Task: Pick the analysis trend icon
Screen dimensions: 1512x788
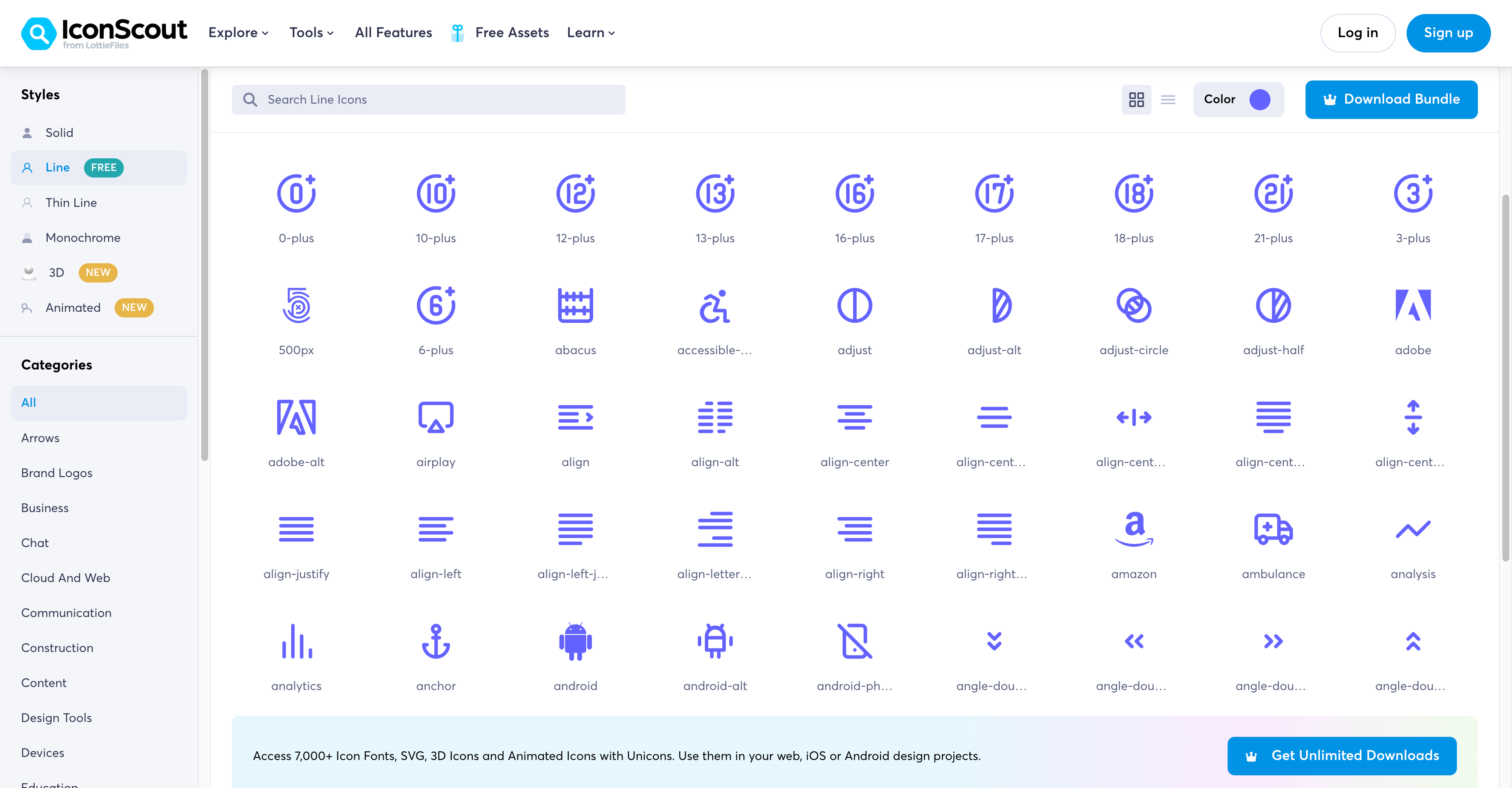Action: (x=1413, y=529)
